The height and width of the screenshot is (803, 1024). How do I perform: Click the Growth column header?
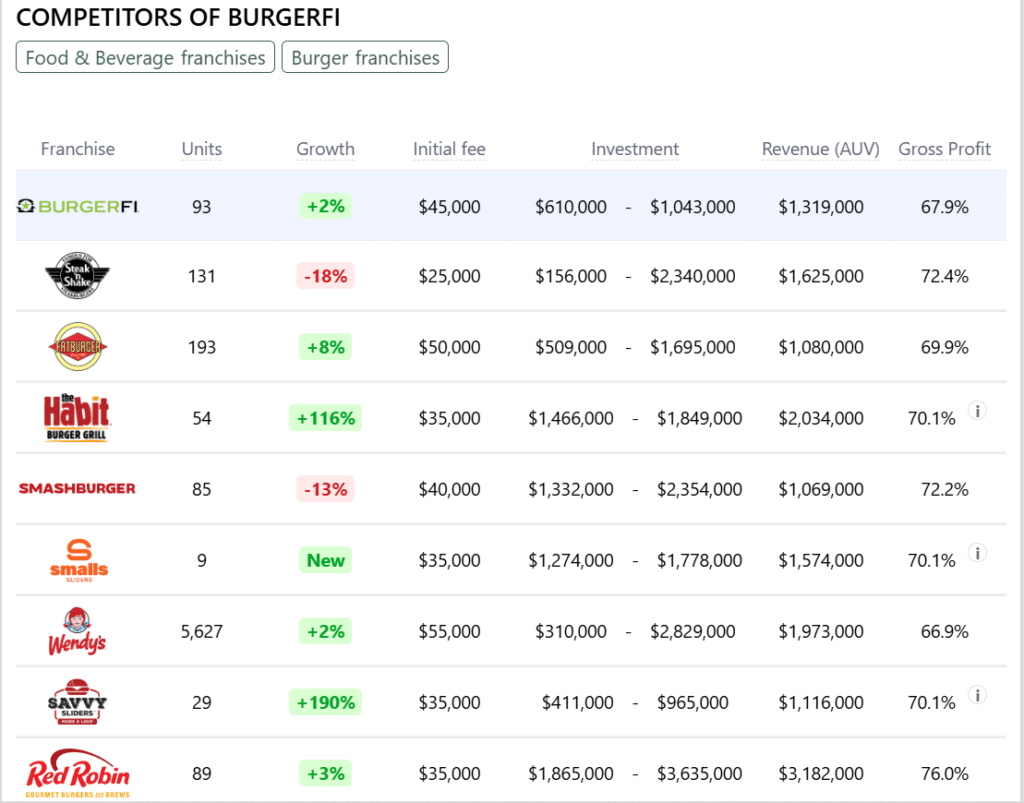pos(325,149)
